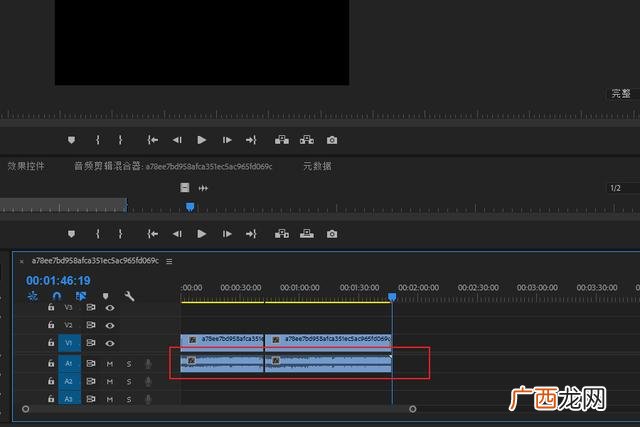Export frame camera icon in the 1/2 monitor

tap(332, 234)
